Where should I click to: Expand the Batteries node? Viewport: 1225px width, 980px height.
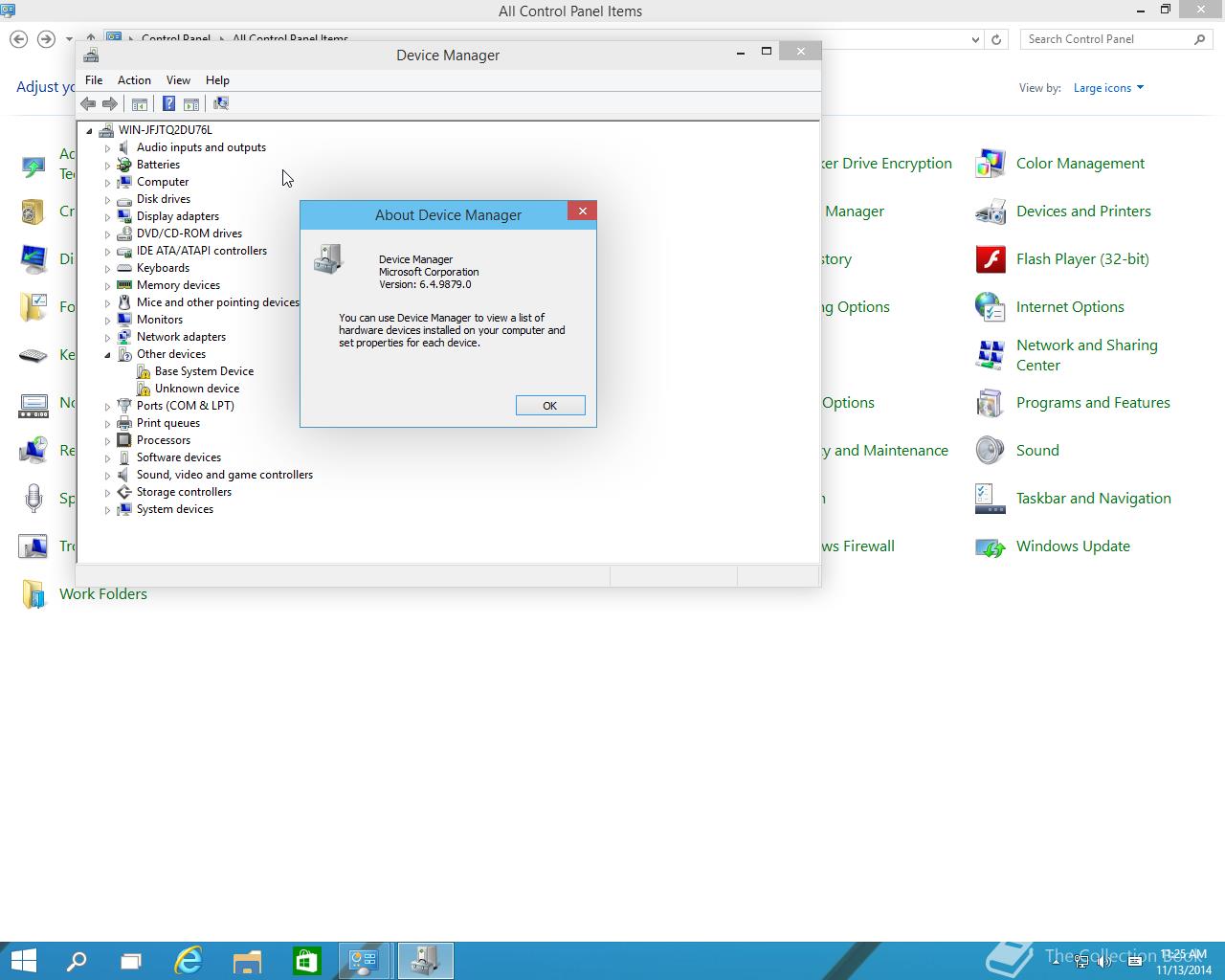click(107, 166)
